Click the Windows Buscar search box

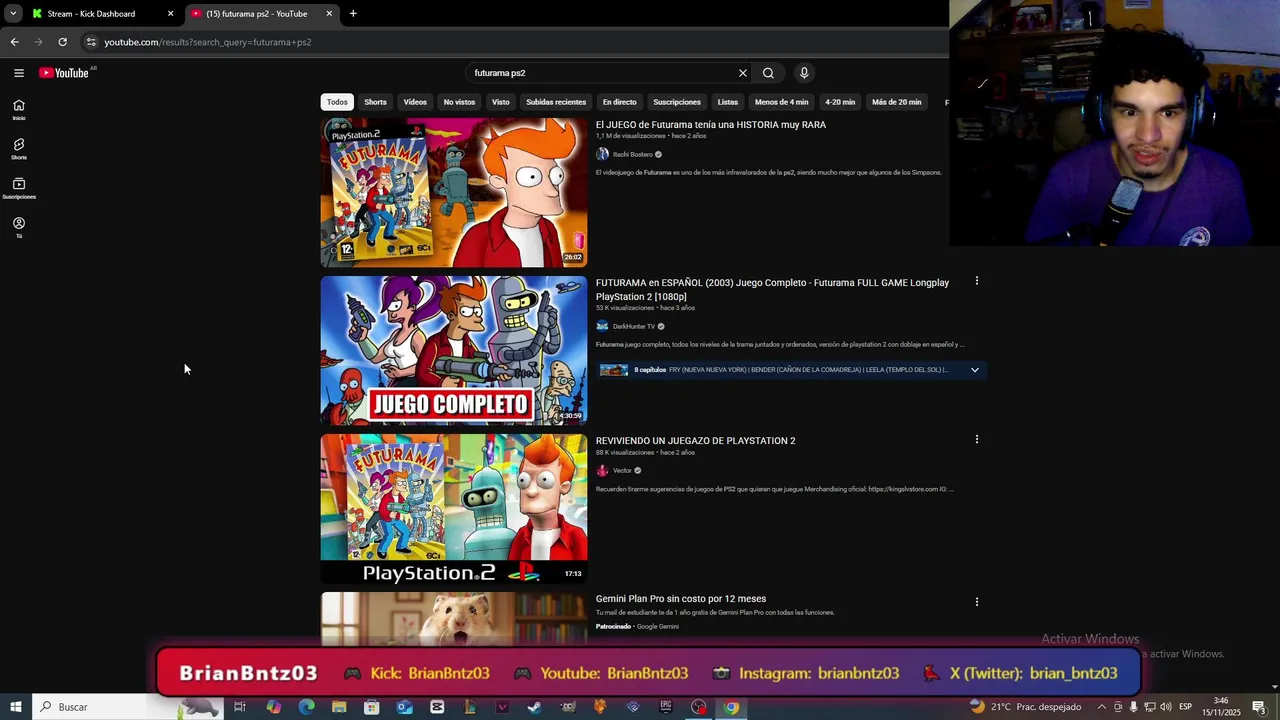click(x=130, y=707)
